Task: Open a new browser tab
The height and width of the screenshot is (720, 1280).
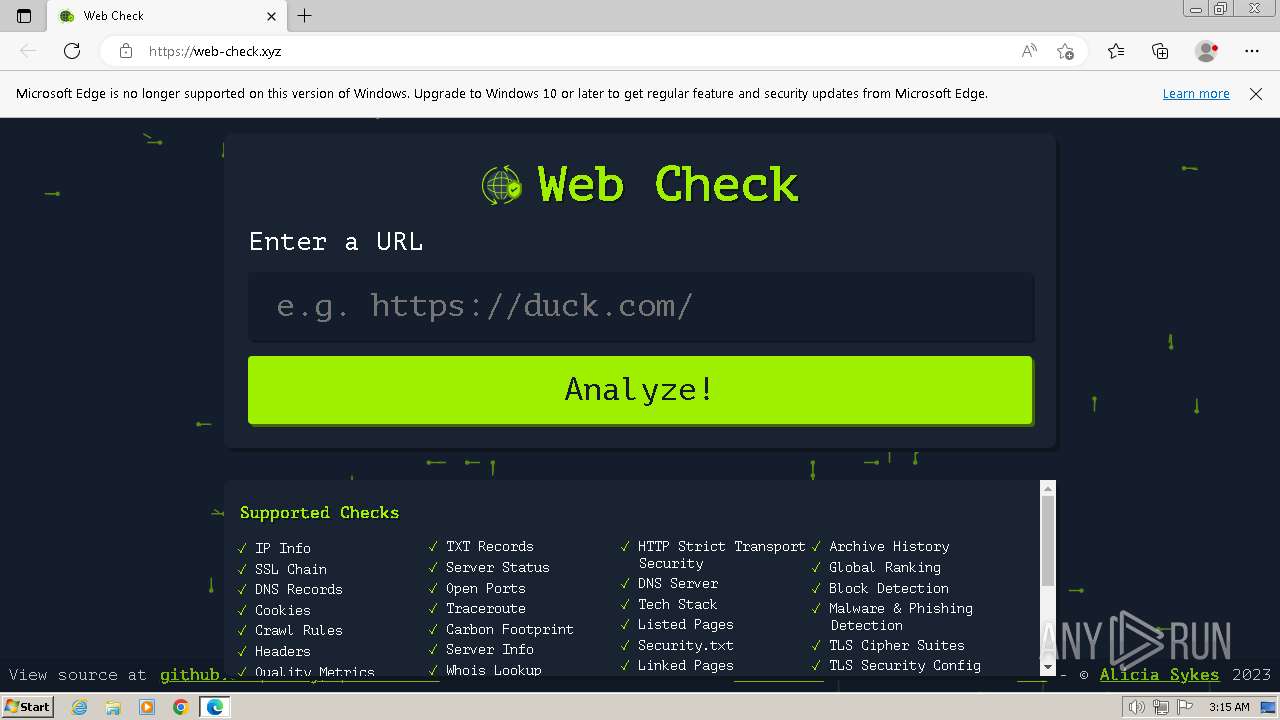Action: [x=305, y=16]
